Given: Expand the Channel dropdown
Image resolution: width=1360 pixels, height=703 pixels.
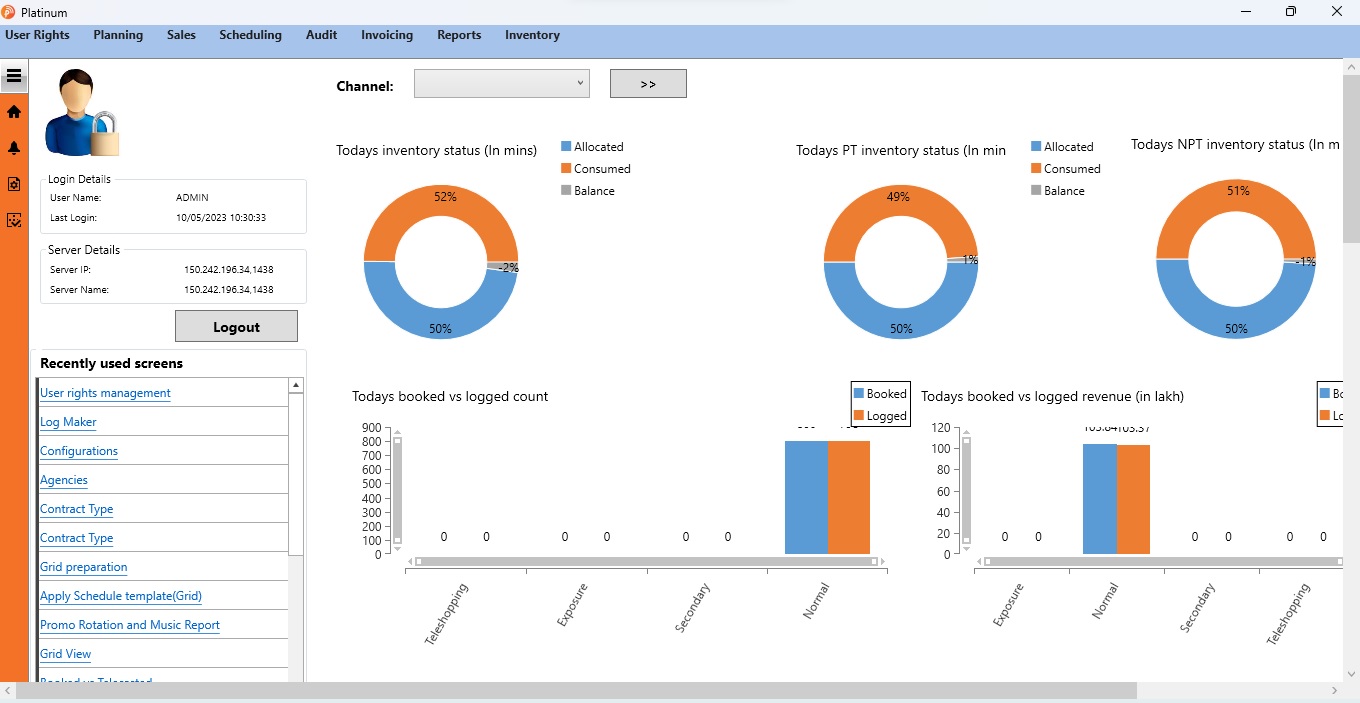Looking at the screenshot, I should click(x=501, y=84).
